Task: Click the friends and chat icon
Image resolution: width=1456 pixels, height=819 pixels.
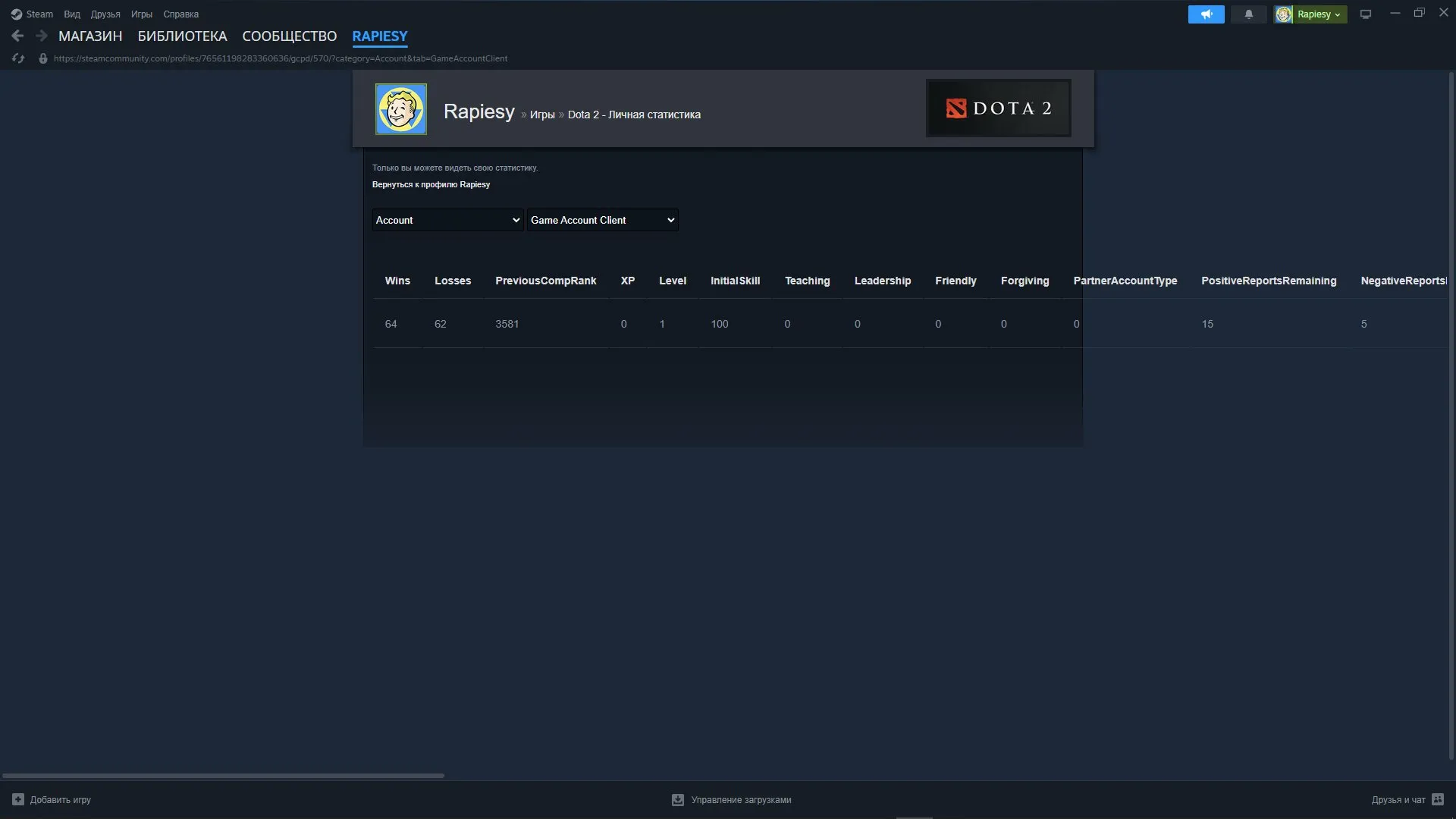Action: pos(1438,799)
